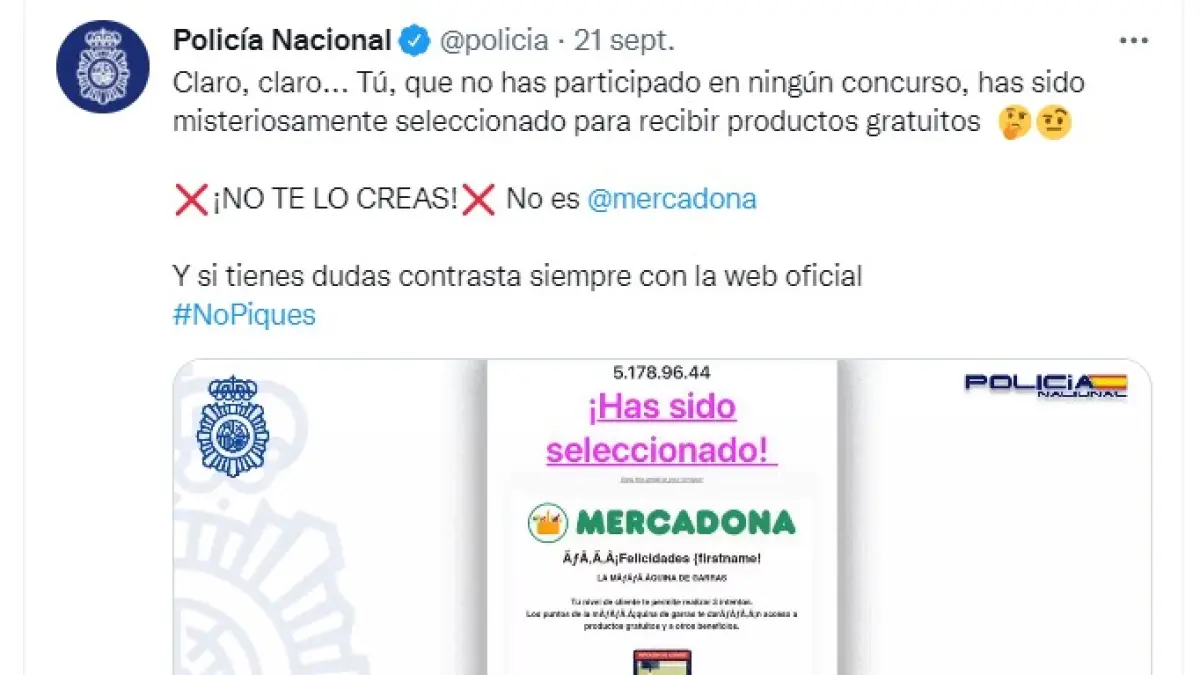Open the #NoPiques hashtag
This screenshot has width=1200, height=675.
tap(244, 315)
